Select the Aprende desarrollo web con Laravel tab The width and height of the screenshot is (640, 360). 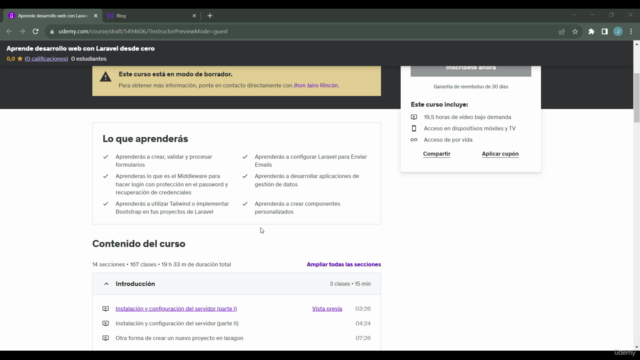tap(52, 16)
